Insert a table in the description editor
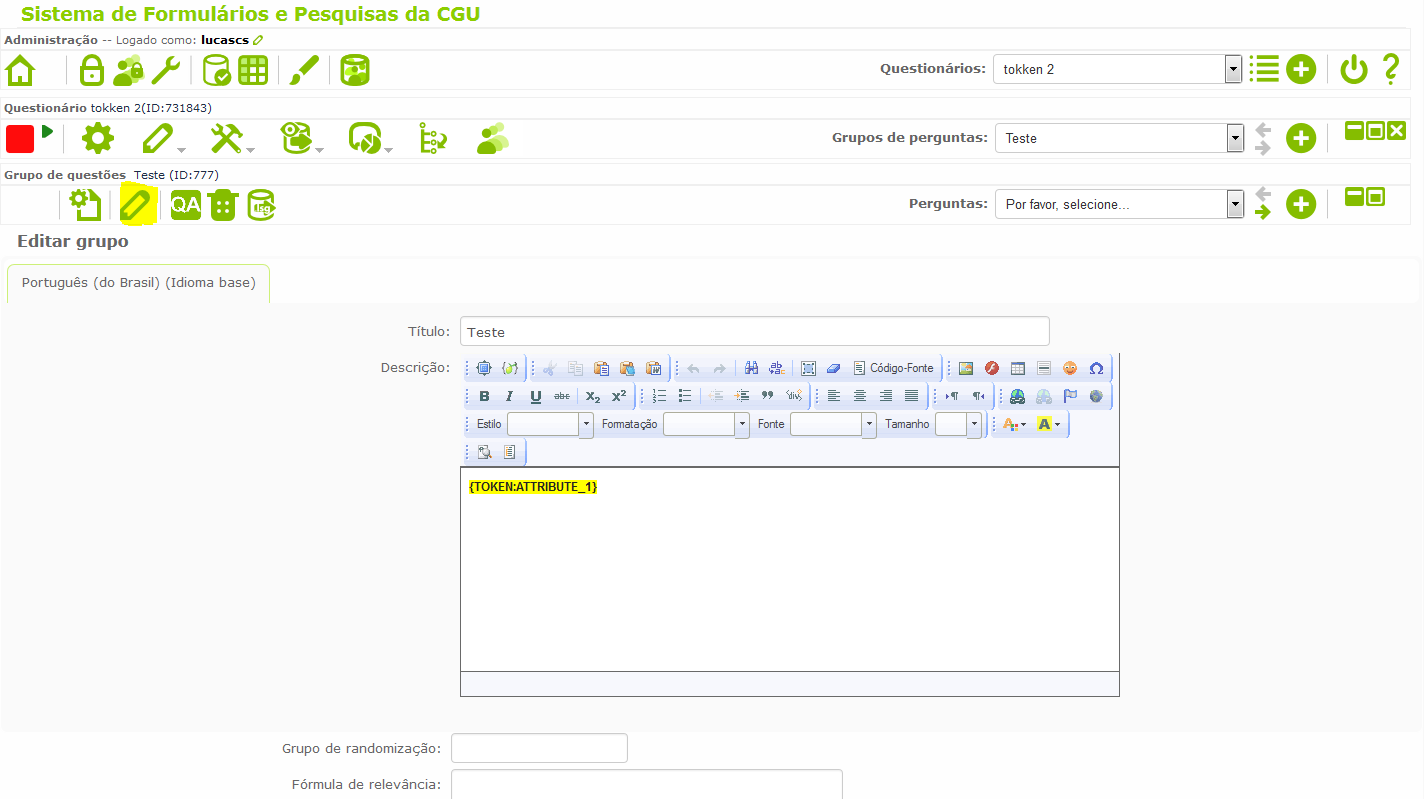 point(1018,368)
